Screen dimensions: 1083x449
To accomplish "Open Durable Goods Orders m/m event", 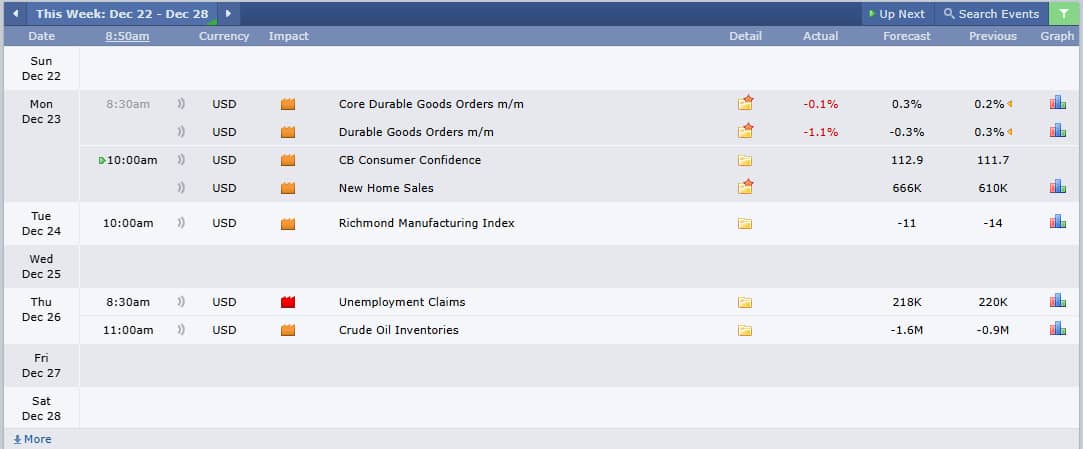I will point(416,132).
